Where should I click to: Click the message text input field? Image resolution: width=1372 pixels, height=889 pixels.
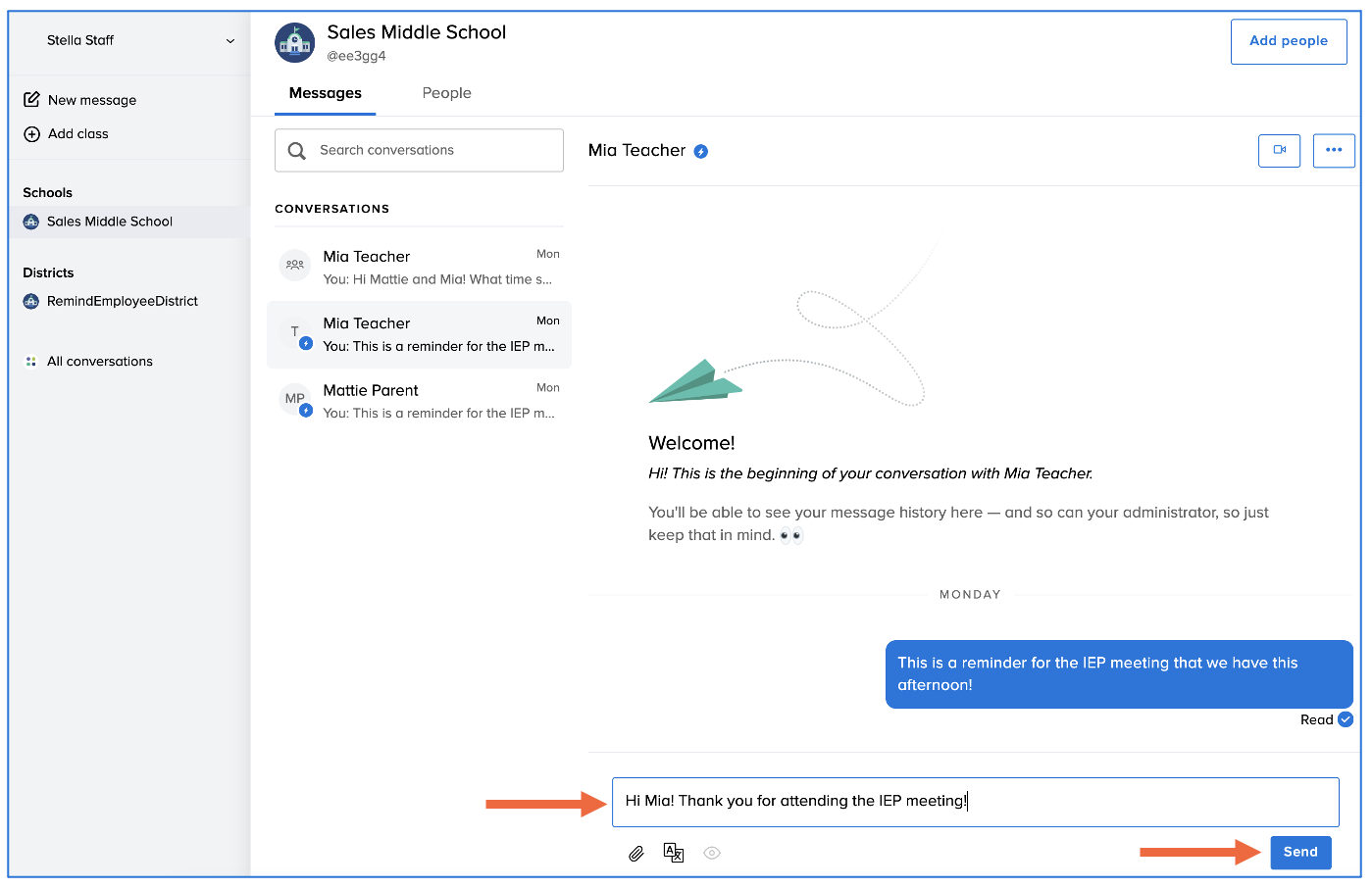(x=975, y=802)
